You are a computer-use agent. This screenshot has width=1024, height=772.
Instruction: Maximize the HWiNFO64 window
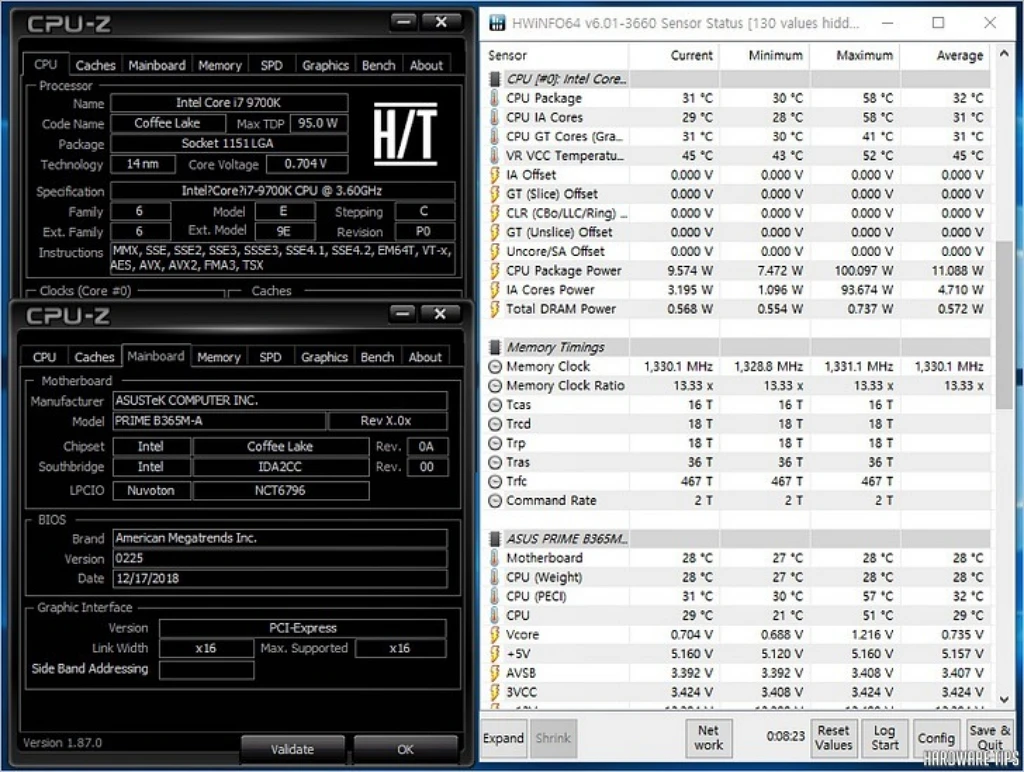(x=938, y=23)
